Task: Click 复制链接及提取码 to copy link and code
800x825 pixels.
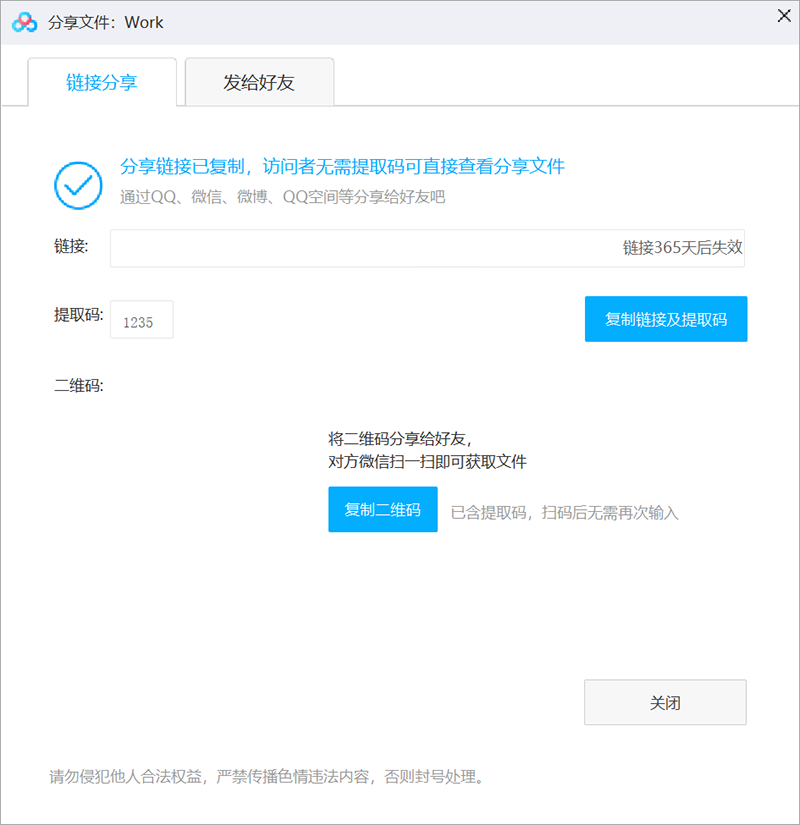Action: (666, 319)
